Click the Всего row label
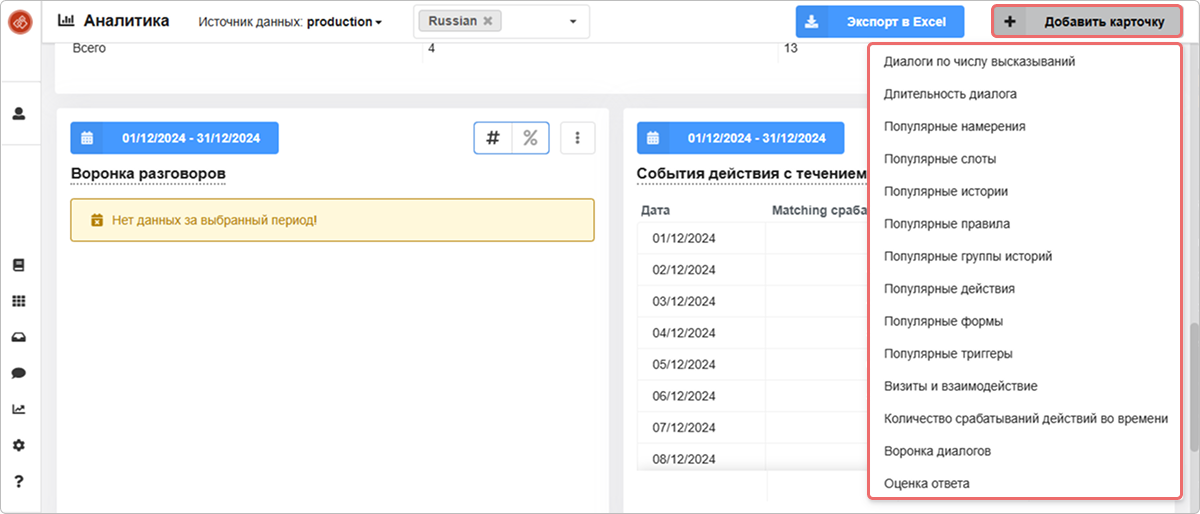The image size is (1200, 514). point(89,49)
